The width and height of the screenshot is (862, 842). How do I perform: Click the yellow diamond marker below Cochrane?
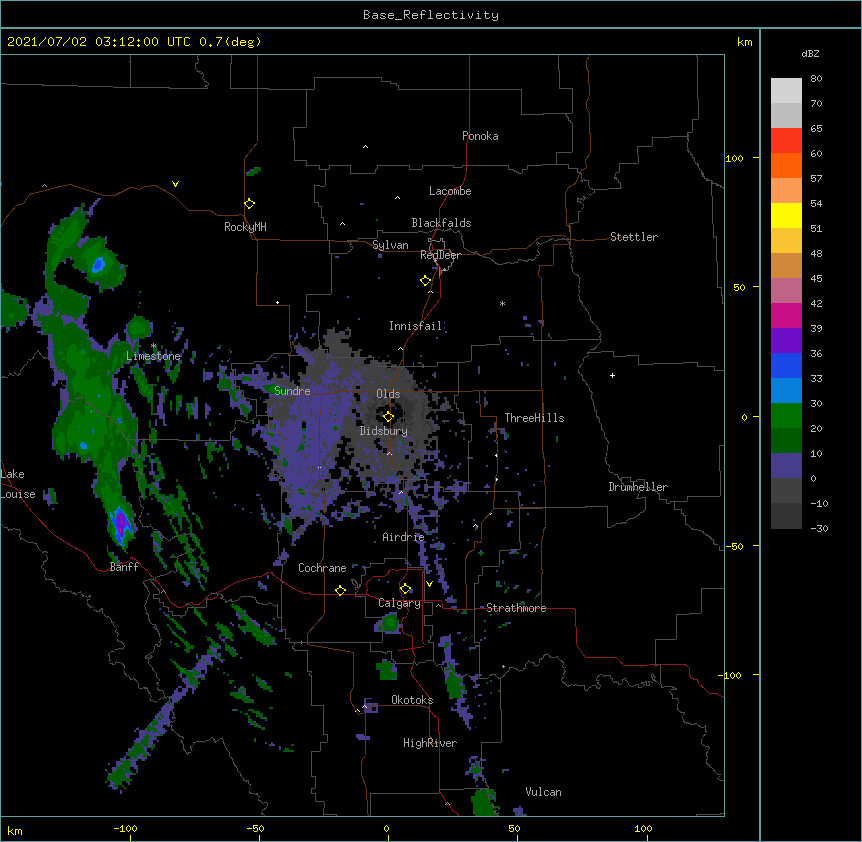click(340, 590)
